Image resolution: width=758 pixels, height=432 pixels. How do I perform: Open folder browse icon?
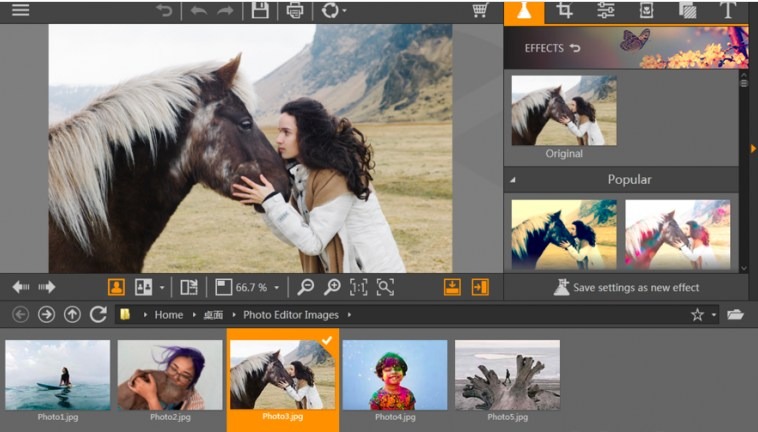(735, 315)
